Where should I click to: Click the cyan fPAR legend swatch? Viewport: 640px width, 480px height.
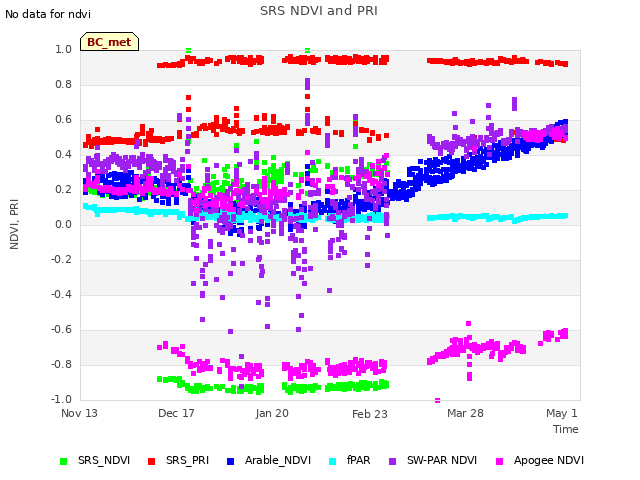click(x=333, y=461)
